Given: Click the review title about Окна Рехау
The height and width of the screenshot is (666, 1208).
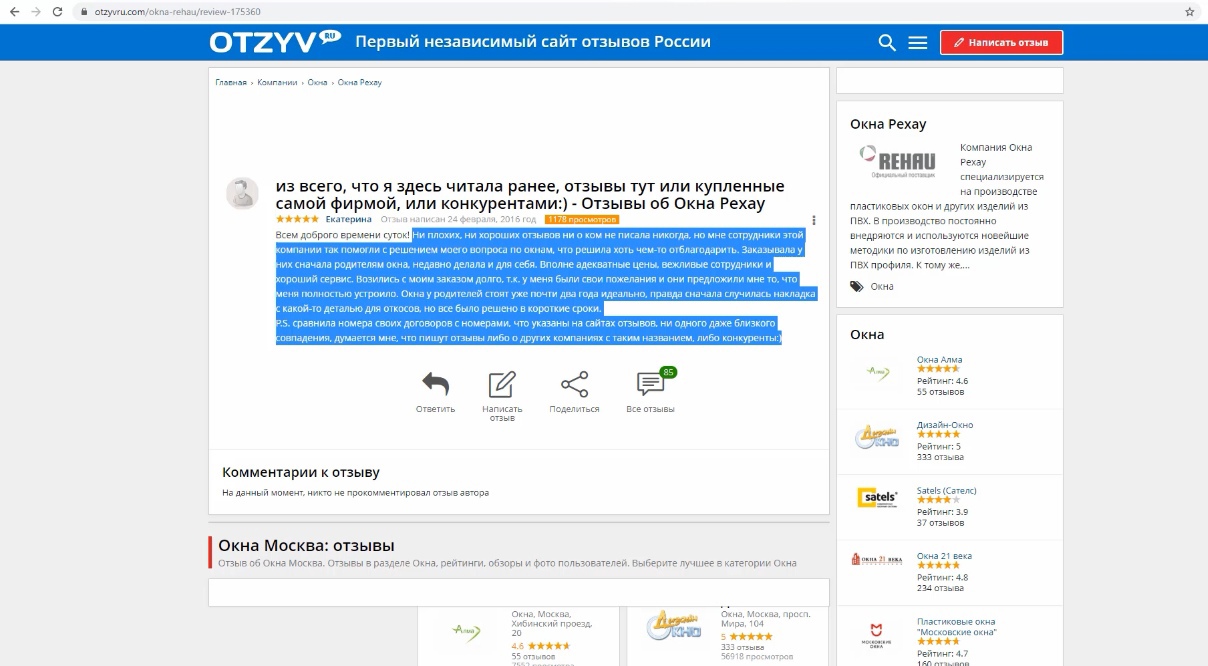Looking at the screenshot, I should (x=528, y=195).
